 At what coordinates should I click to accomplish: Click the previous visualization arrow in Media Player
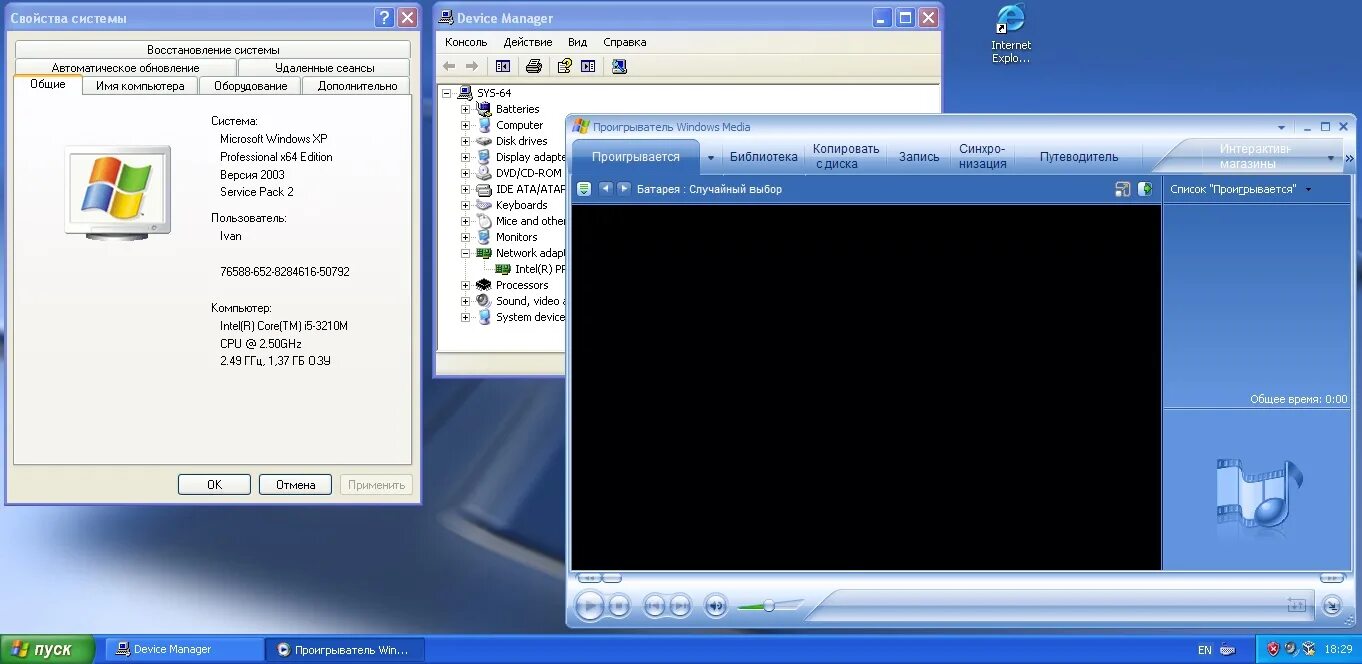pyautogui.click(x=605, y=188)
